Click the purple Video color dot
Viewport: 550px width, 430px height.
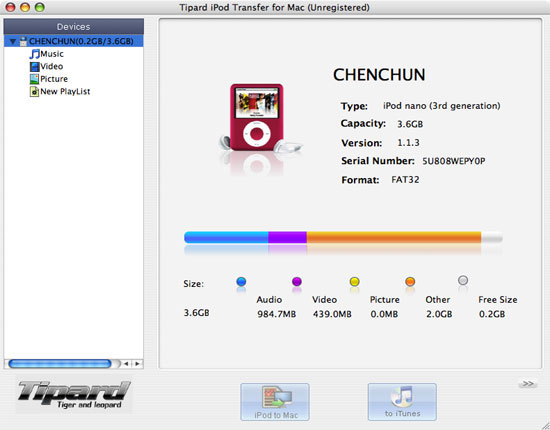tap(297, 282)
